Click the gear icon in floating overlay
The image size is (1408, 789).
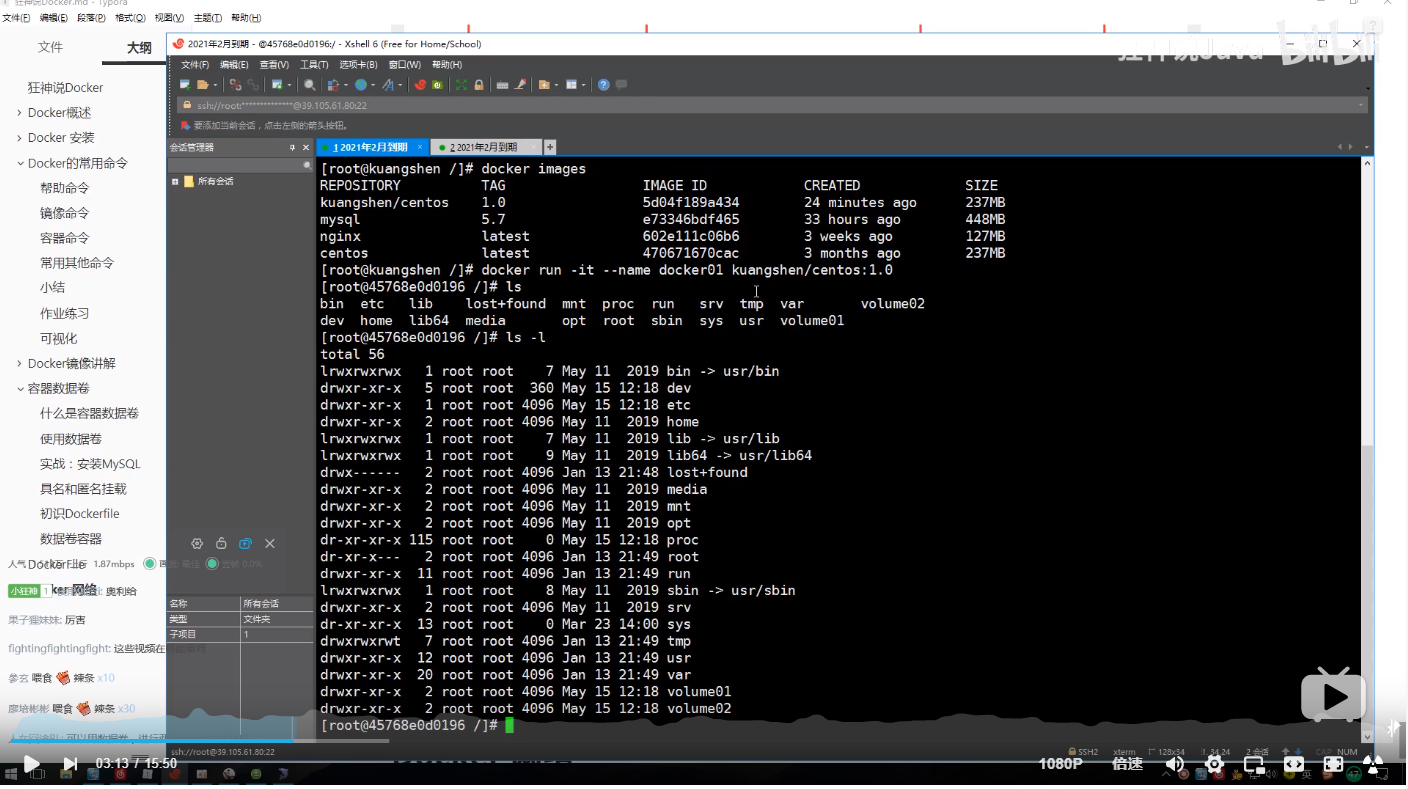(197, 544)
